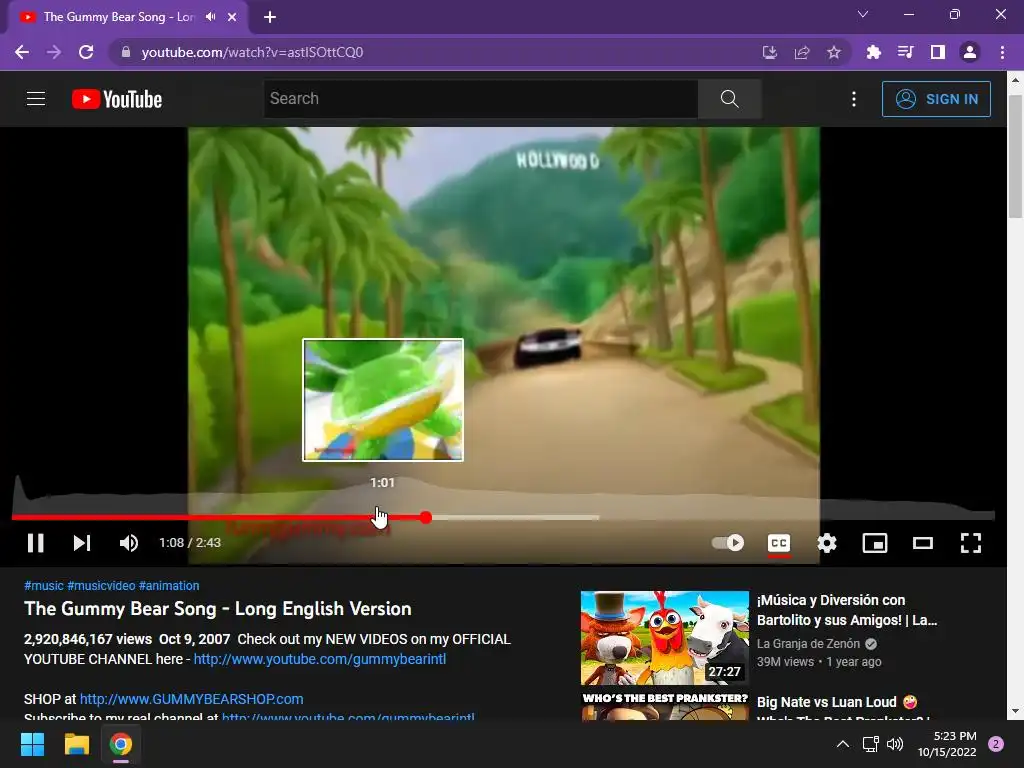This screenshot has height=768, width=1024.
Task: Go to YouTube home via logo
Action: (x=117, y=99)
